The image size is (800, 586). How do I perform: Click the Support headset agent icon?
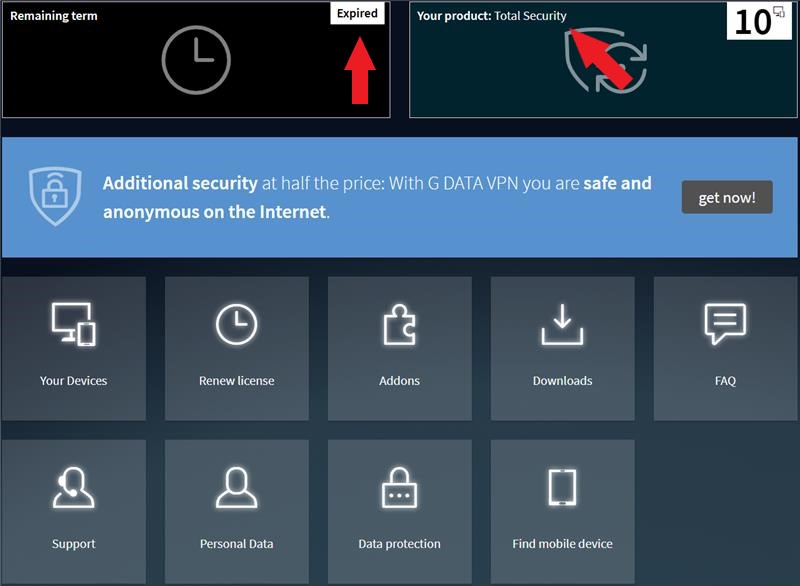pos(73,489)
